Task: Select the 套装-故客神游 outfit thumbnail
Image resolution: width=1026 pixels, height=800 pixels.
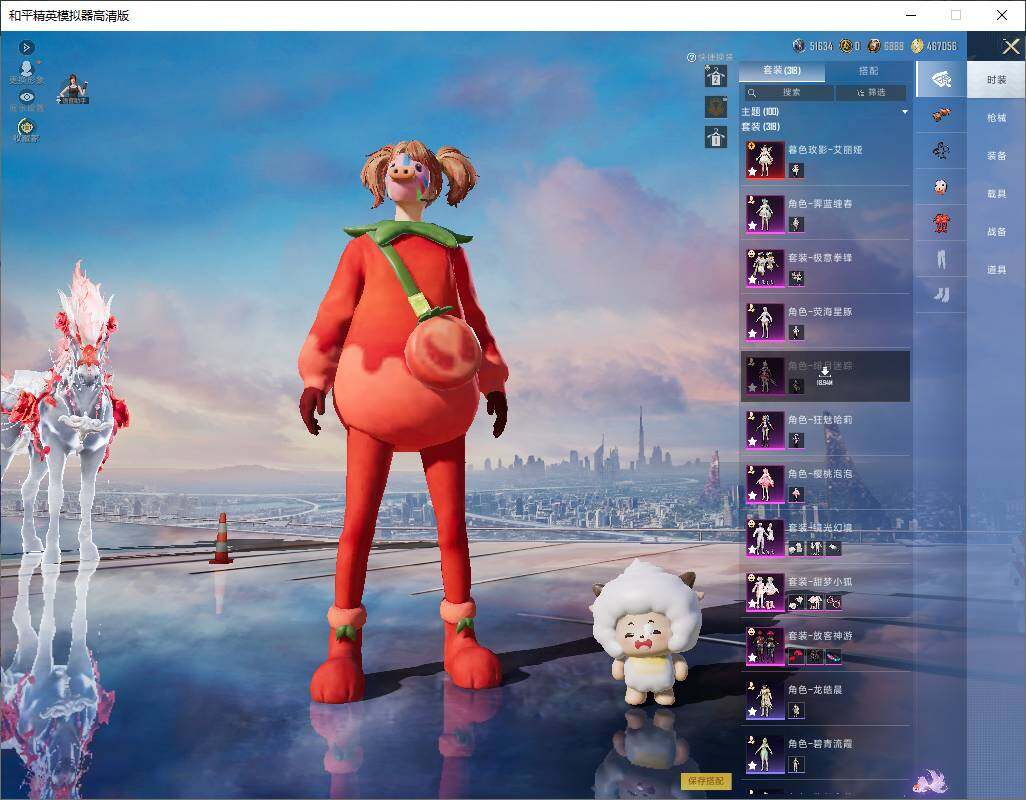Action: point(765,646)
